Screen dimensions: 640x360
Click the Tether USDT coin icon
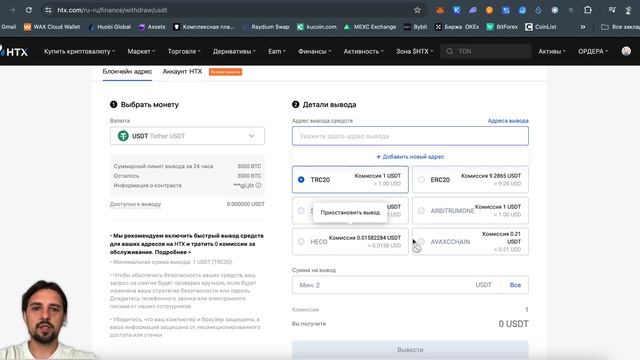click(x=123, y=136)
